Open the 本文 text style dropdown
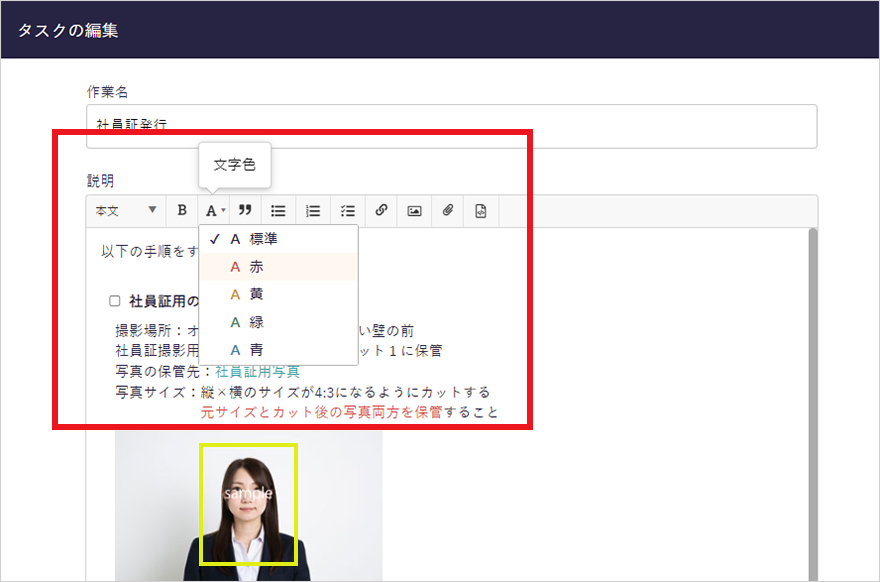 pyautogui.click(x=126, y=211)
